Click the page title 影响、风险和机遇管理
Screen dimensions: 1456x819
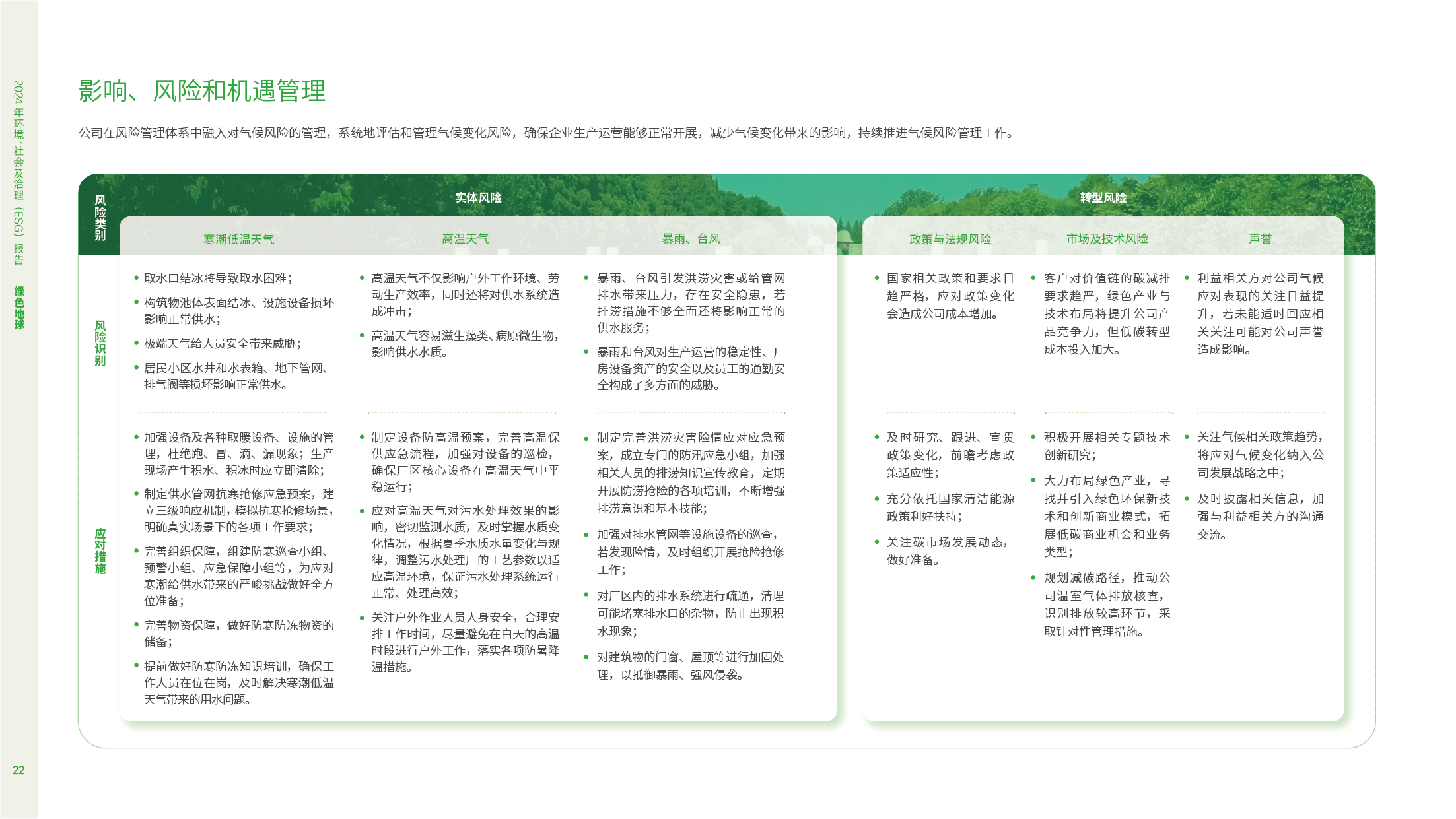point(202,91)
